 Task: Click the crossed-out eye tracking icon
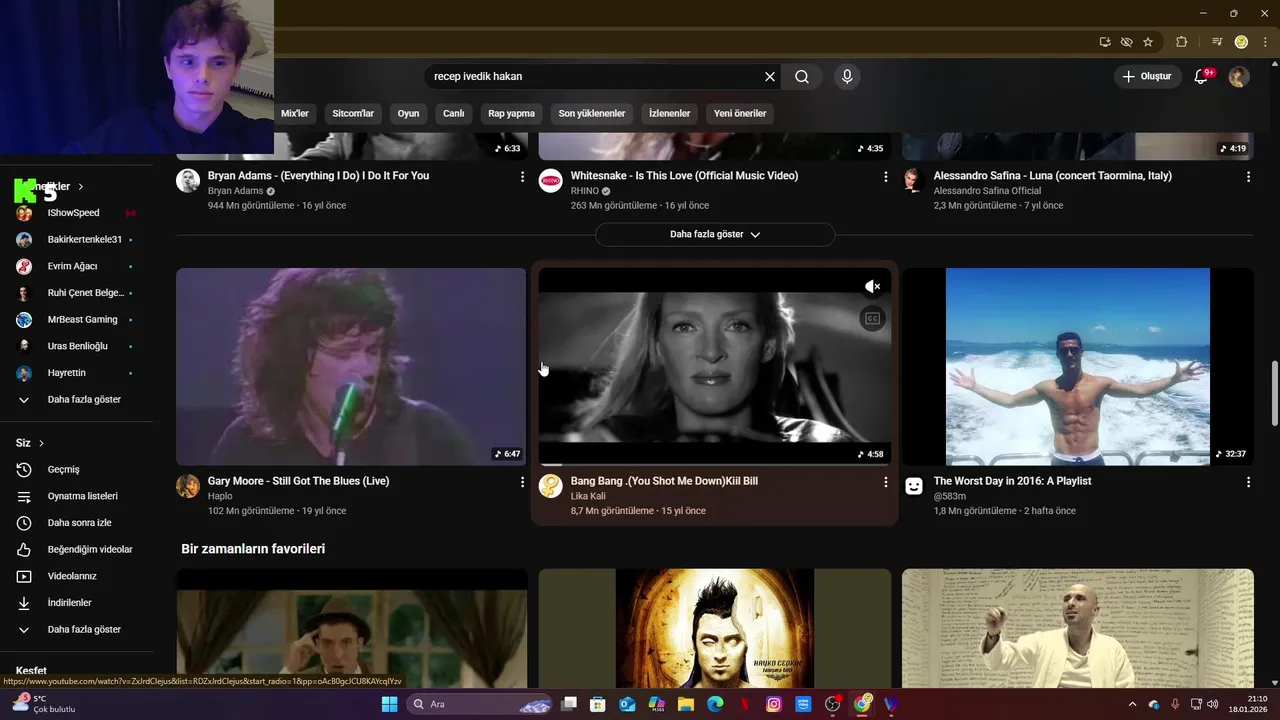(x=1126, y=42)
